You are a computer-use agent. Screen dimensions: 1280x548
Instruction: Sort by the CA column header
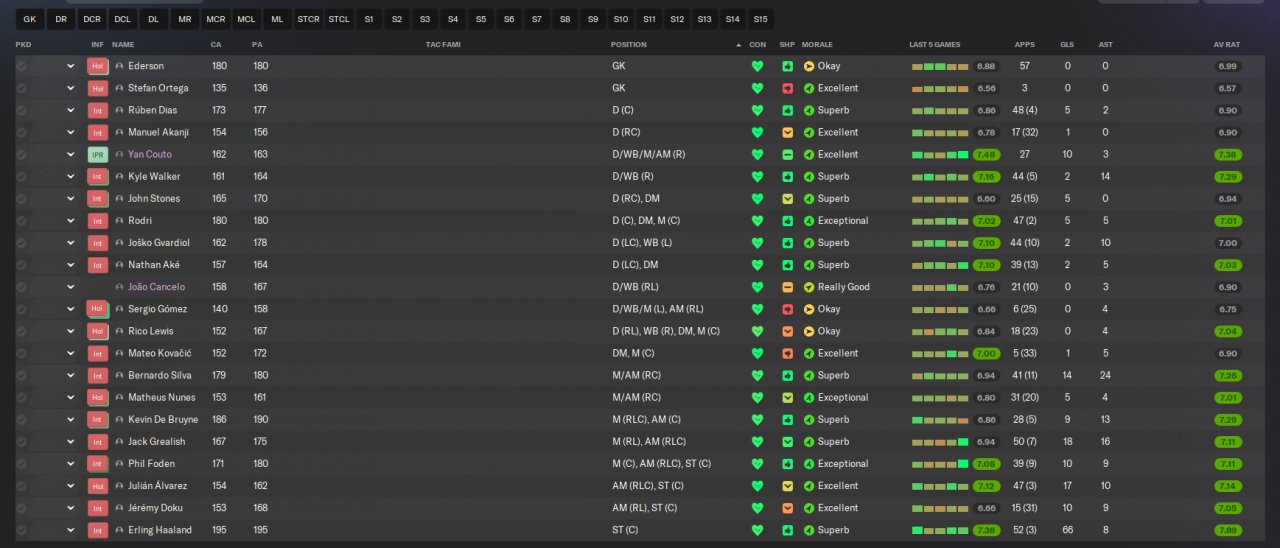click(216, 45)
